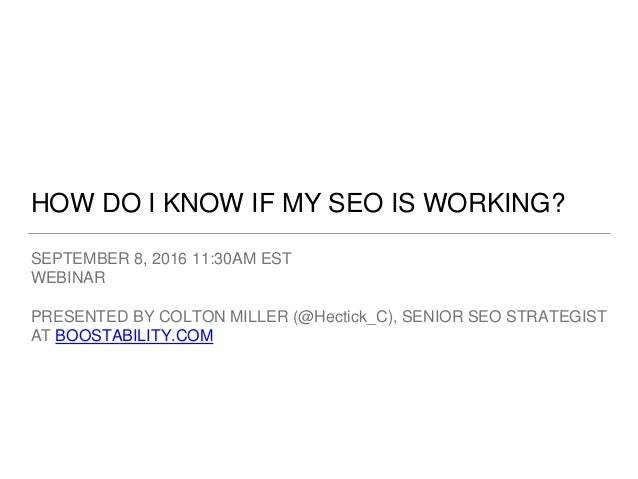Click the SEPTEMBER 8, 2016 date text
Image resolution: width=638 pixels, height=479 pixels.
(x=109, y=259)
